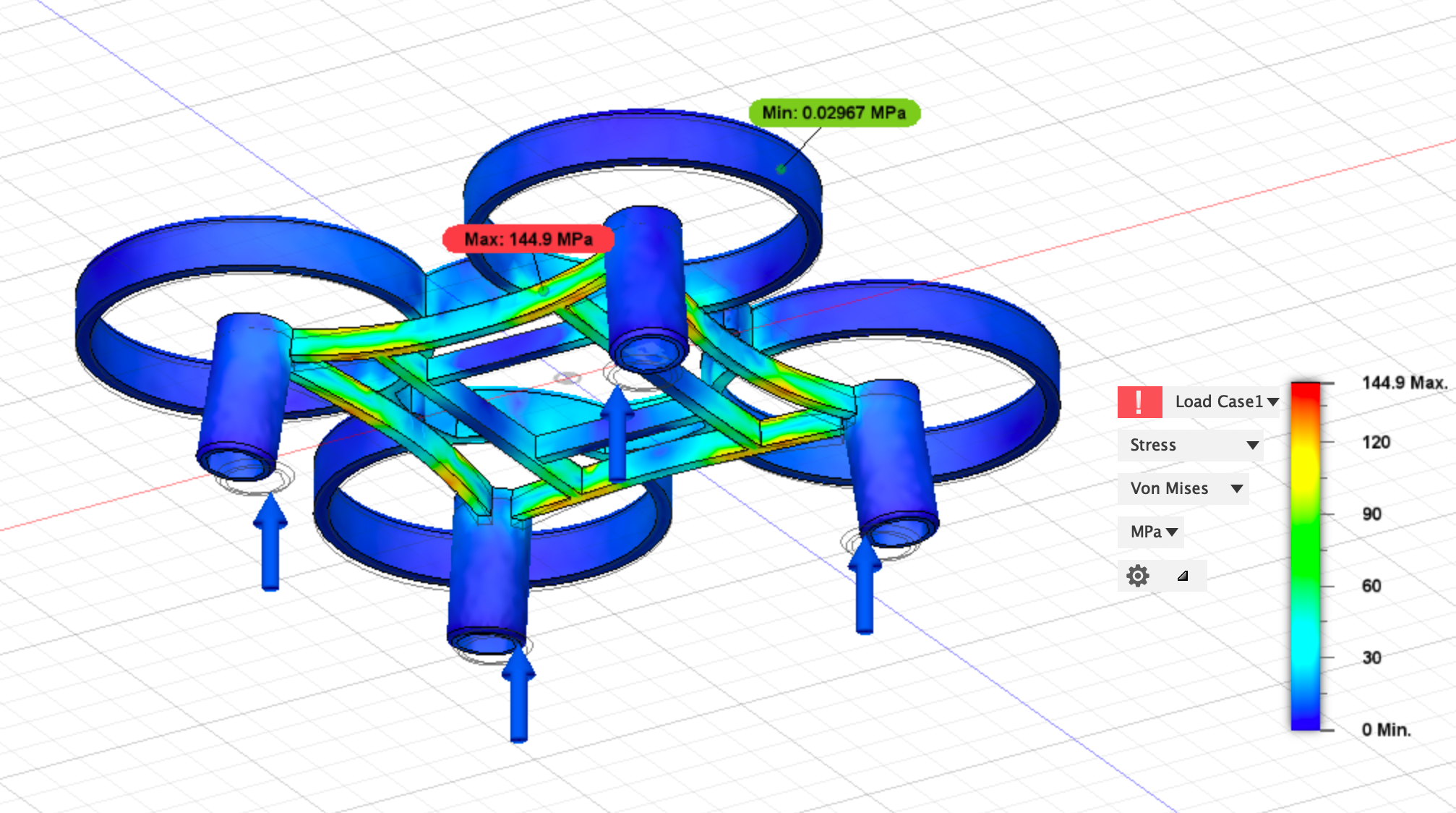Screen dimensions: 1456x813
Task: Click the warning indicator to toggle load case alerts
Action: click(x=1140, y=401)
